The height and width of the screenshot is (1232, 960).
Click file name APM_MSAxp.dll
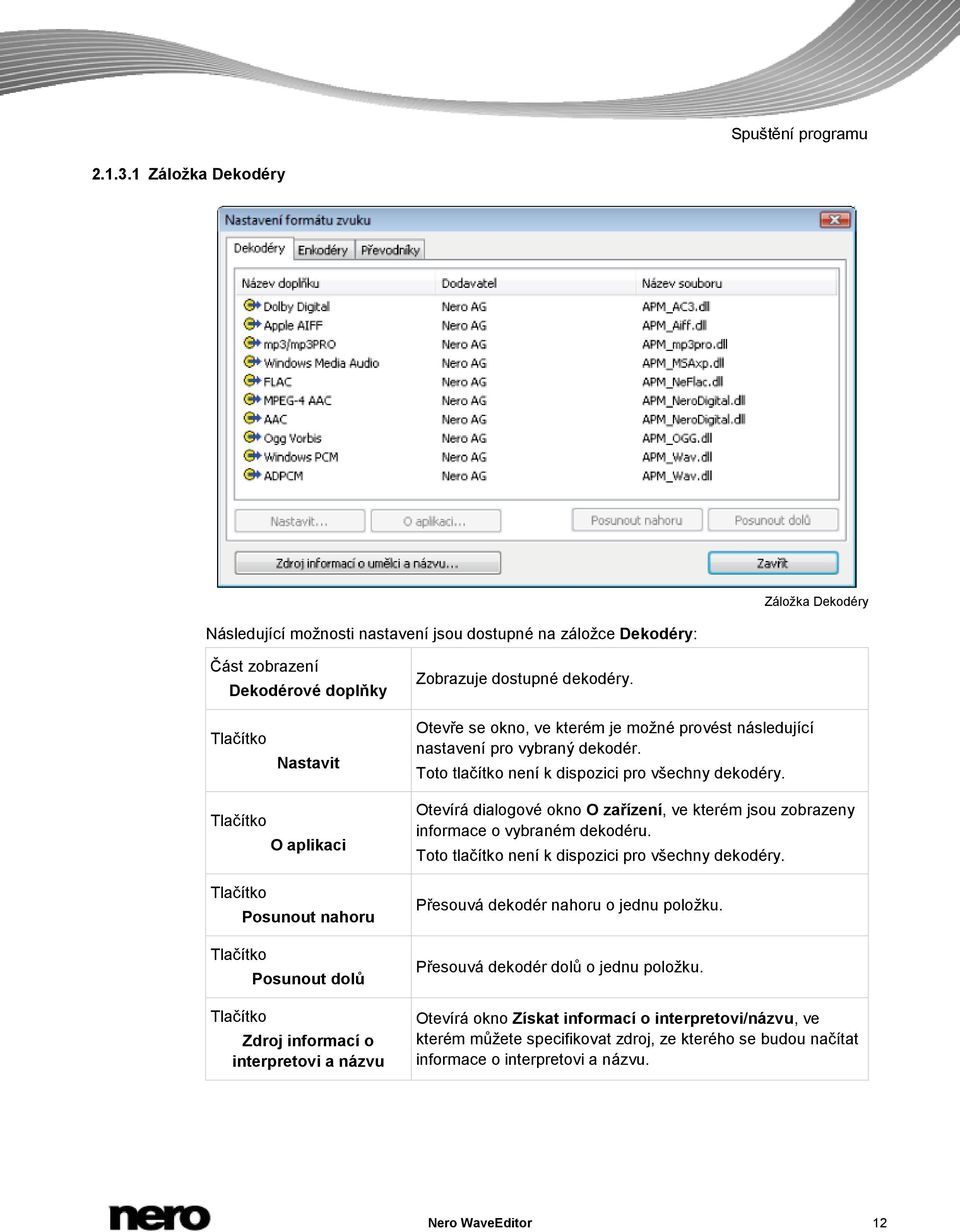pos(682,363)
